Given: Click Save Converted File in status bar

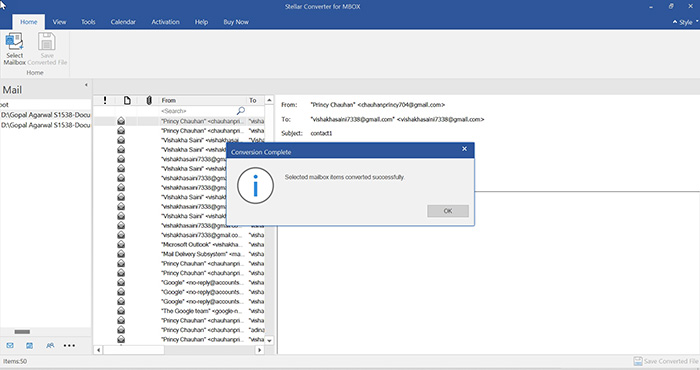Looking at the screenshot, I should (666, 361).
